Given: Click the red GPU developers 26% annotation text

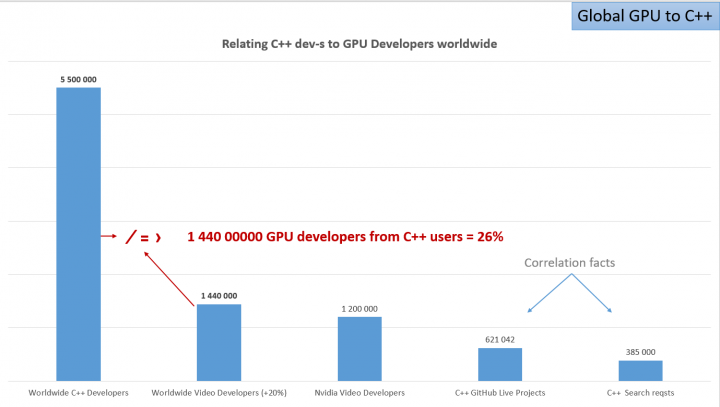Looking at the screenshot, I should [x=345, y=237].
